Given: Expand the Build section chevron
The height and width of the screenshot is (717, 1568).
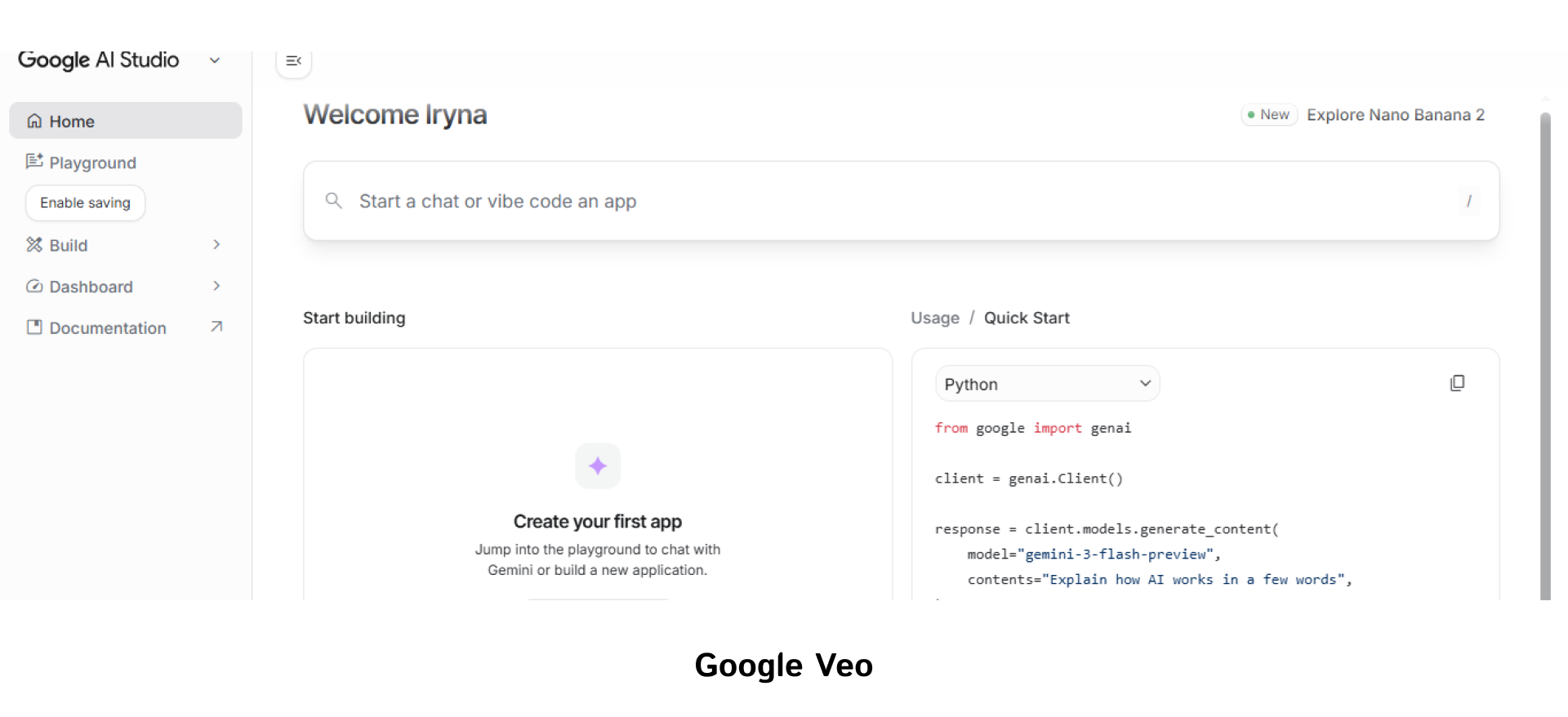Looking at the screenshot, I should 216,245.
